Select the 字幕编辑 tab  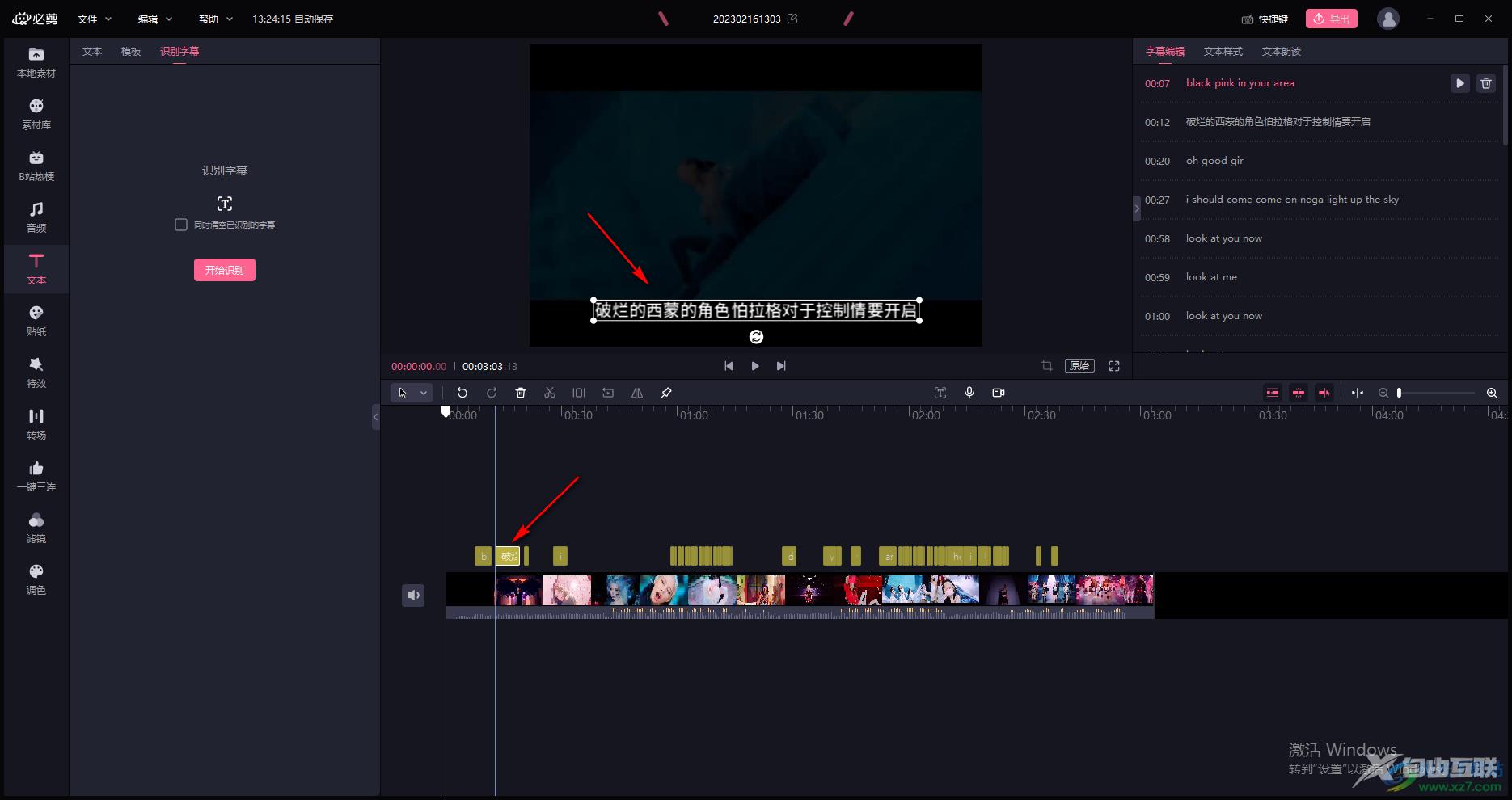point(1165,51)
